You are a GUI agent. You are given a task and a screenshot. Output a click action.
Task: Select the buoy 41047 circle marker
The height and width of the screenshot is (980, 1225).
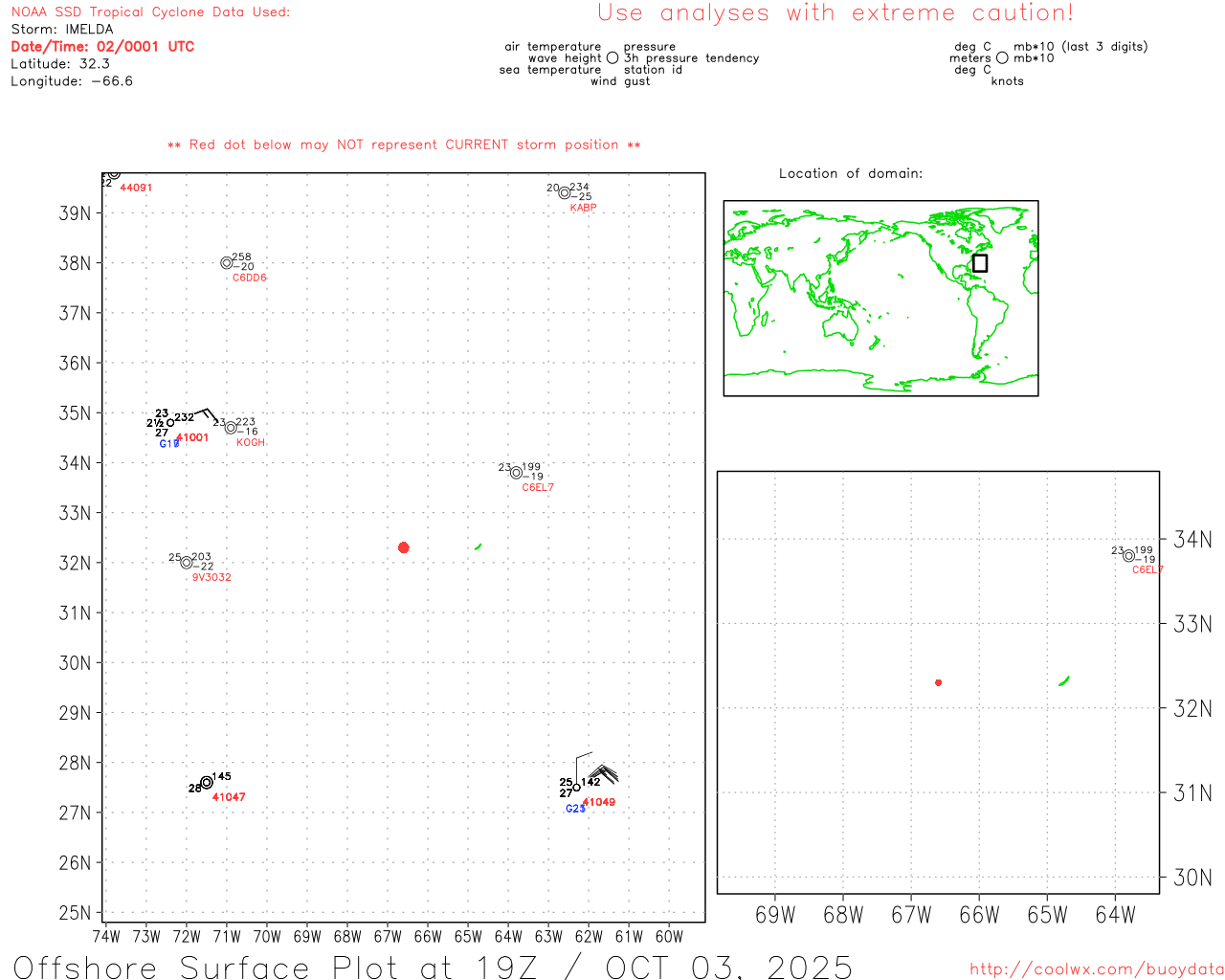pos(207,783)
